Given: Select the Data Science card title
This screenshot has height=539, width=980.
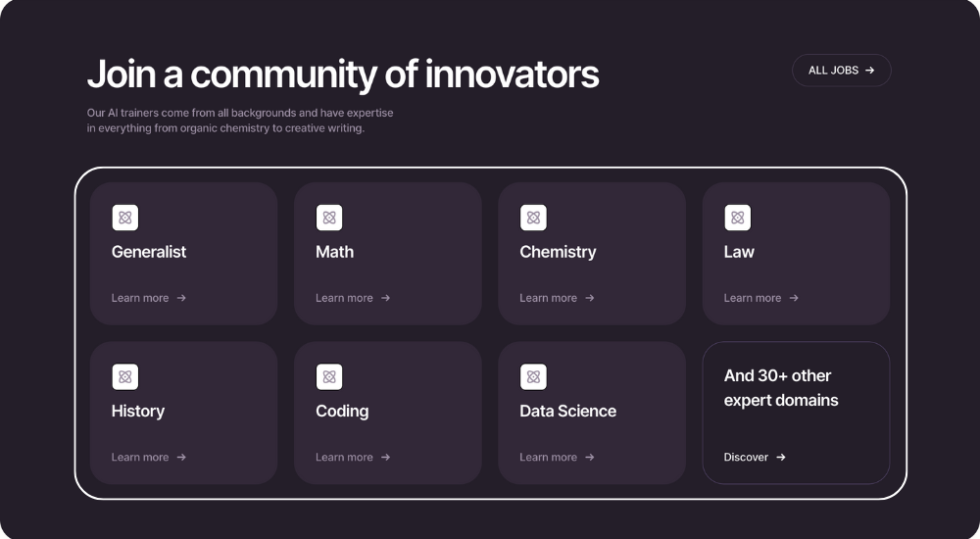Looking at the screenshot, I should coord(567,411).
